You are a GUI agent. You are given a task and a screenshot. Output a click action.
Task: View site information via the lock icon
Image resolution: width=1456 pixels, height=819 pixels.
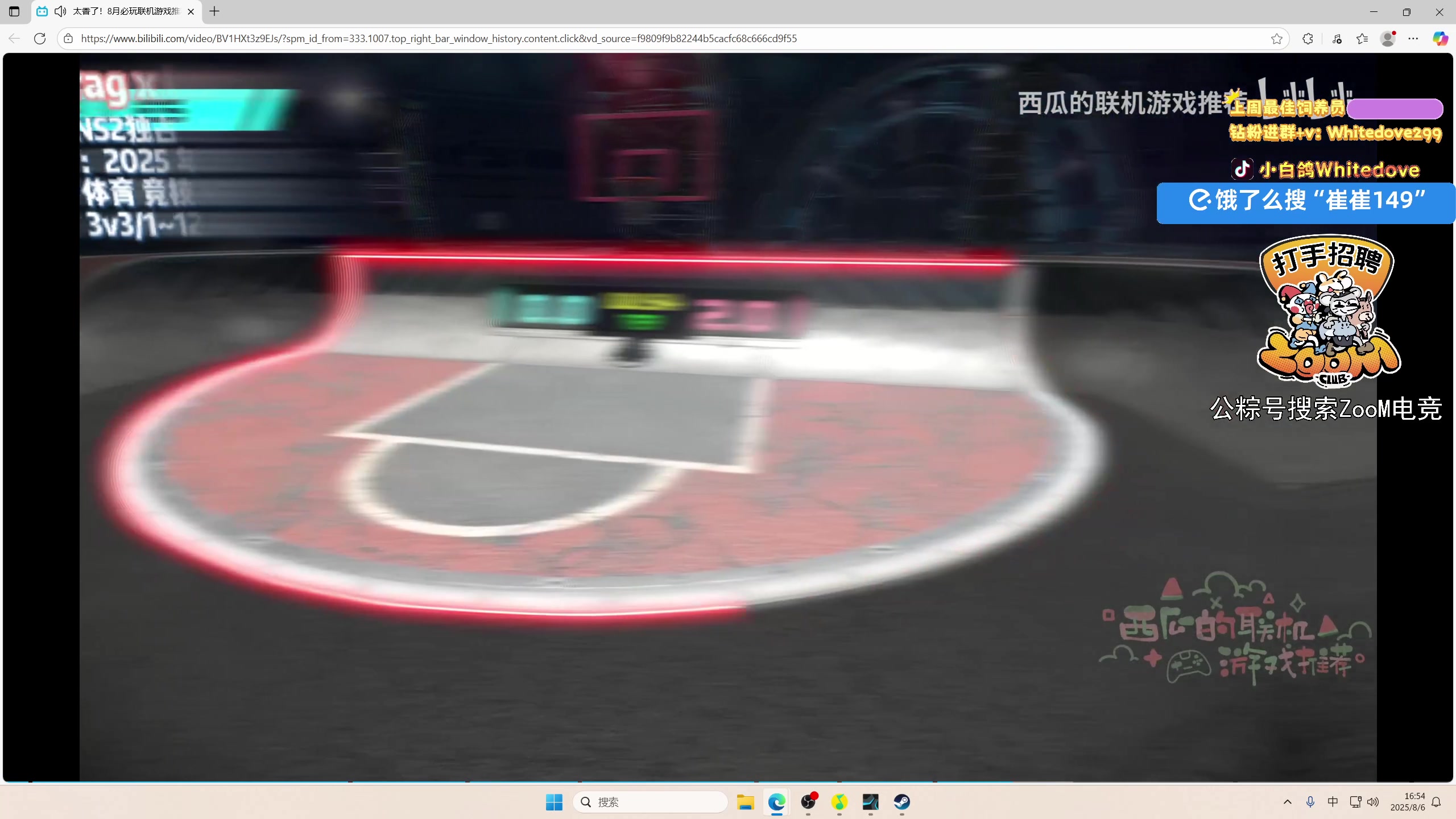(68, 39)
